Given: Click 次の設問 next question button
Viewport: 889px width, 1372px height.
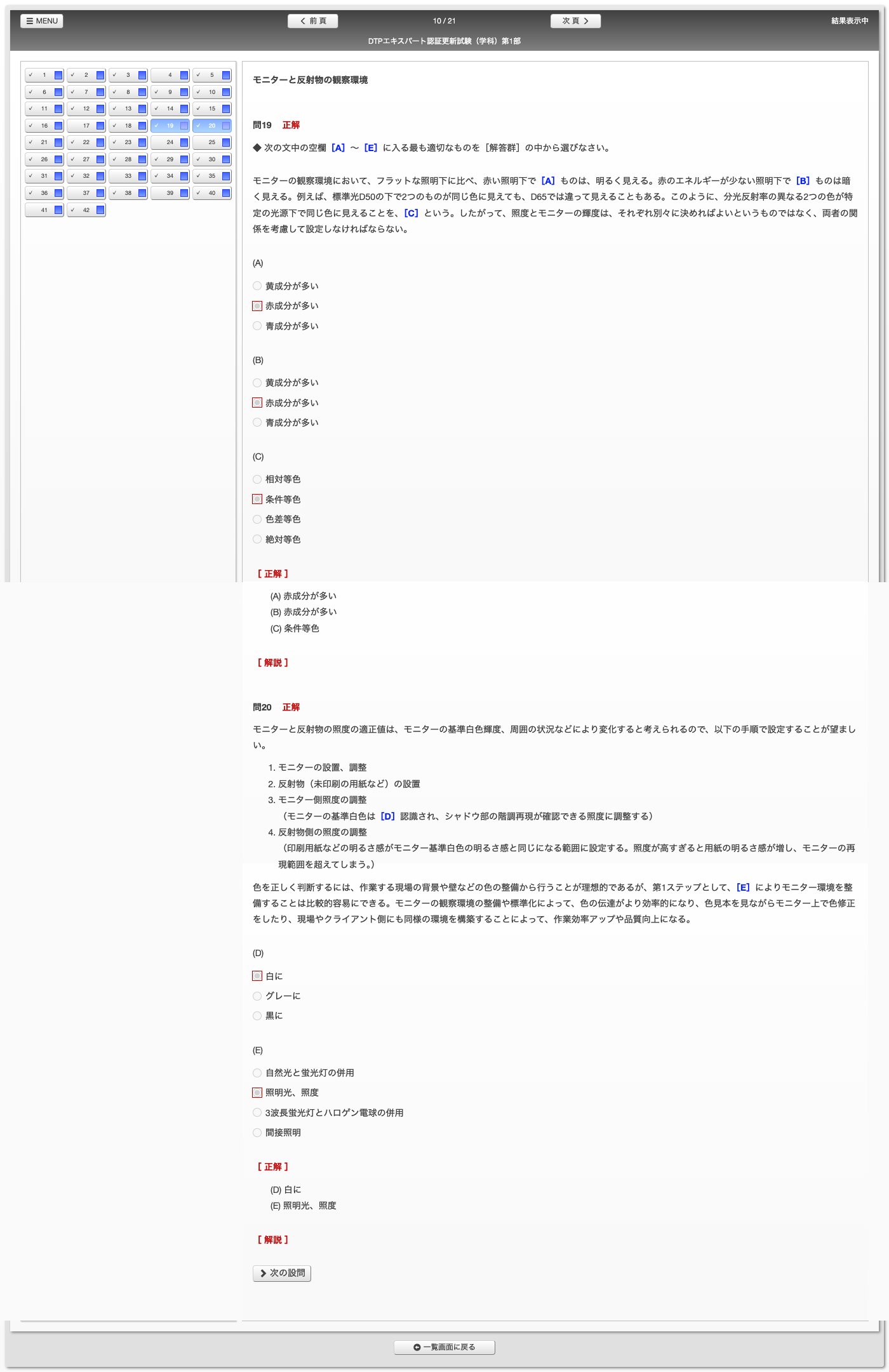Looking at the screenshot, I should (282, 1273).
